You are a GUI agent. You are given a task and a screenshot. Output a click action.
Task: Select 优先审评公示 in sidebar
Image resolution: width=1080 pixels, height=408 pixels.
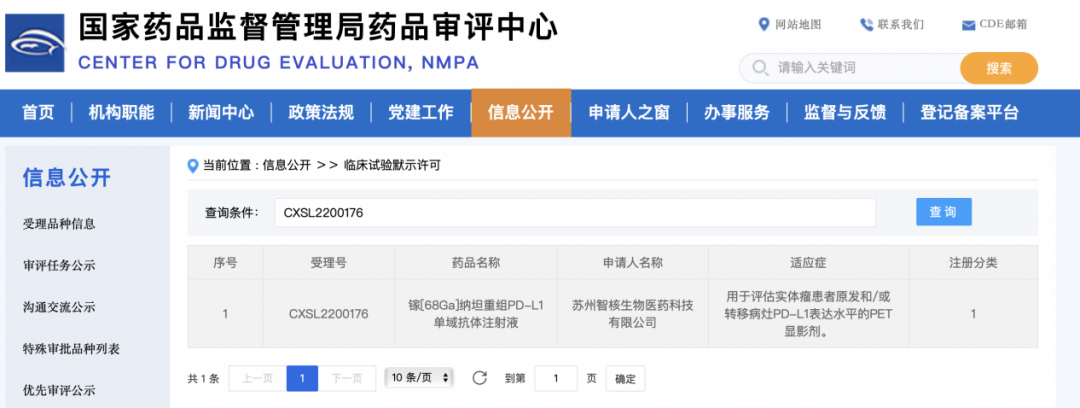point(59,391)
